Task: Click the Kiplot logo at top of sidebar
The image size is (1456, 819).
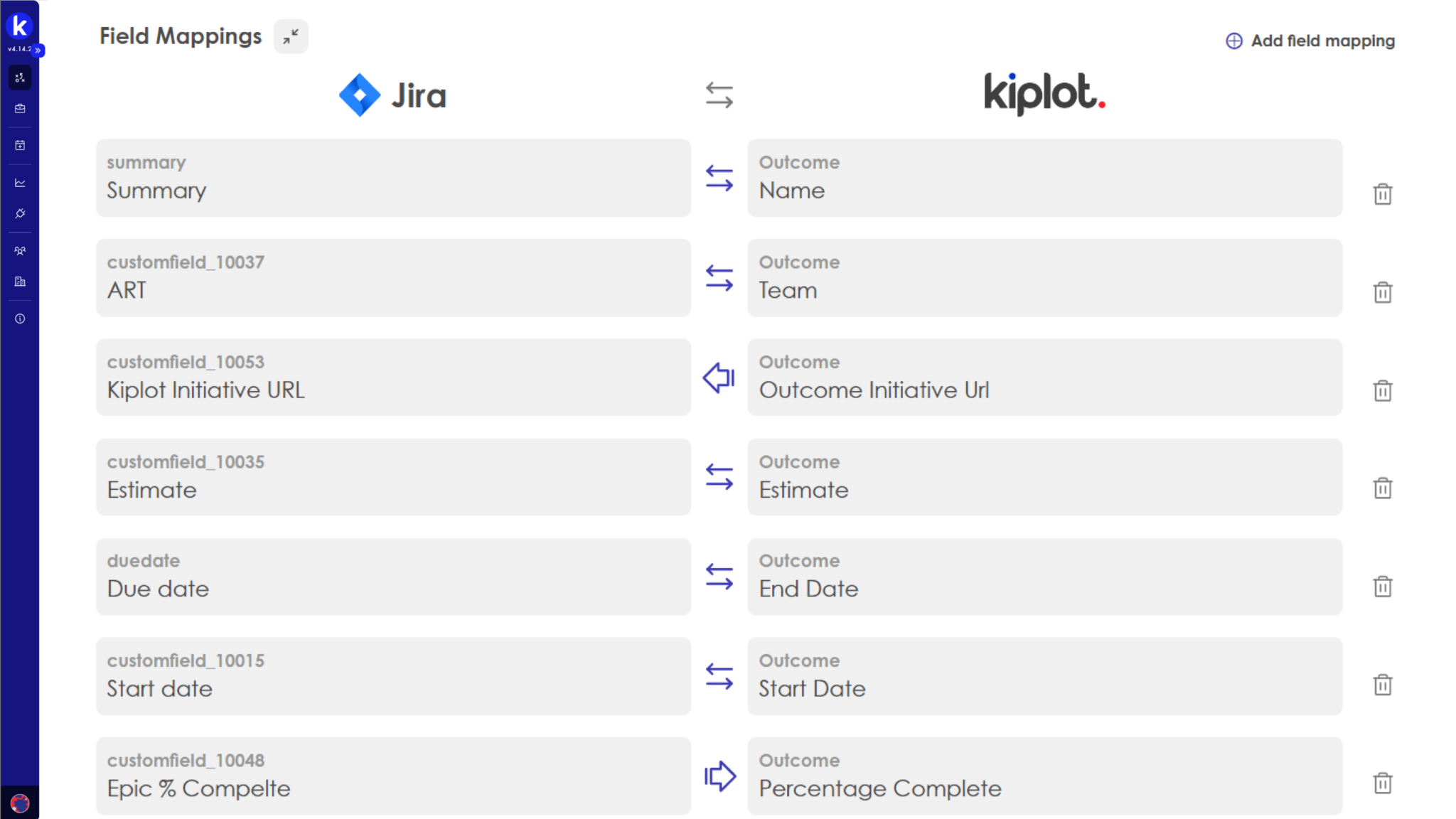Action: [x=20, y=26]
